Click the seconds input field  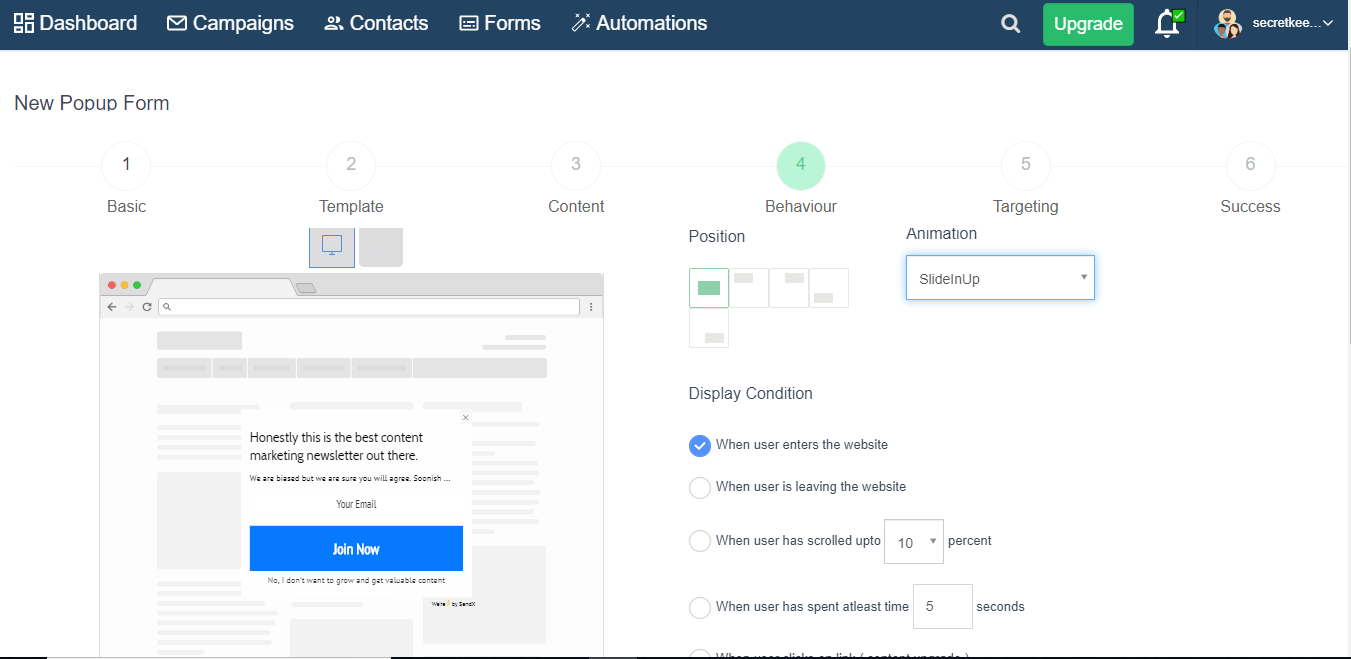943,606
